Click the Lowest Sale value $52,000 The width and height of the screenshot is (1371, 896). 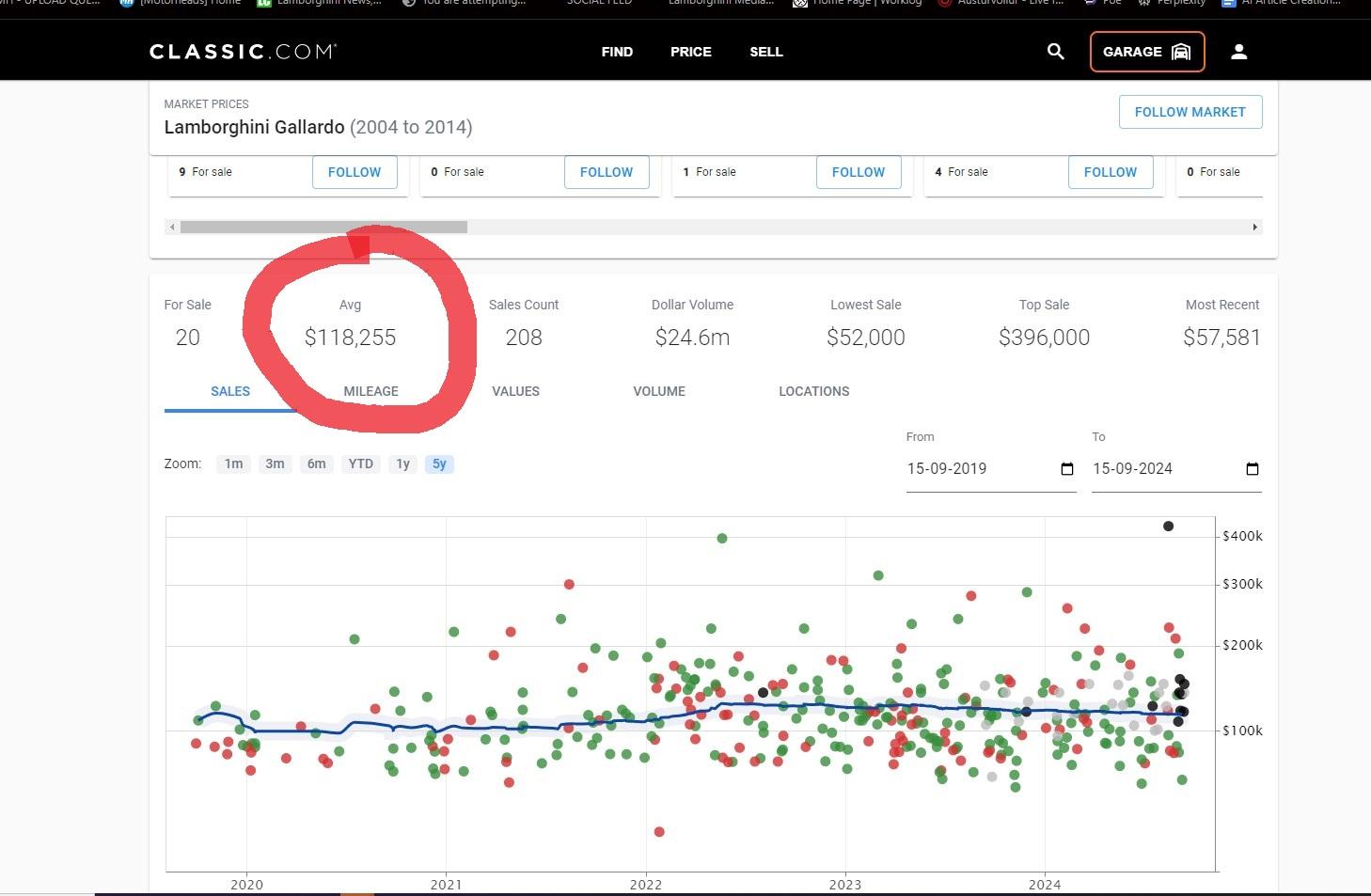(x=865, y=338)
